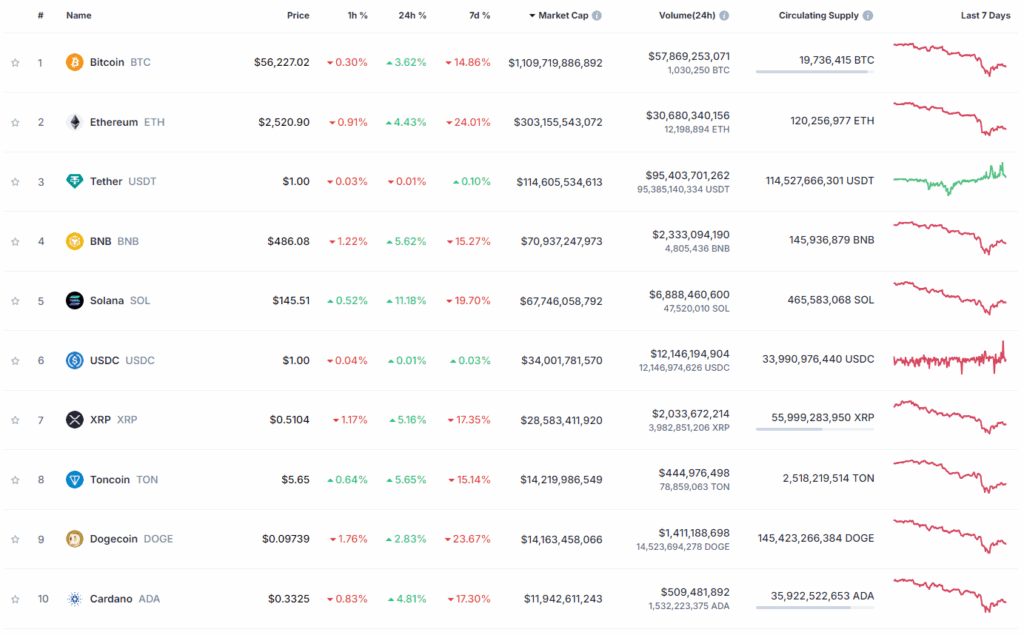Sort by Volume(24h) column header
1024x635 pixels.
(x=687, y=16)
